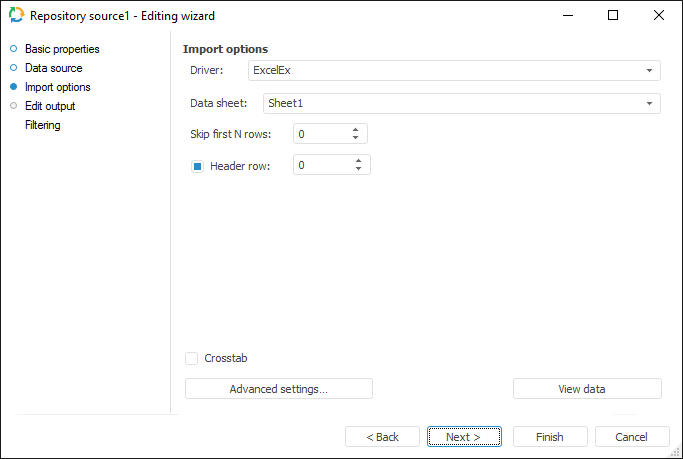Proceed with the Next button

click(x=464, y=437)
